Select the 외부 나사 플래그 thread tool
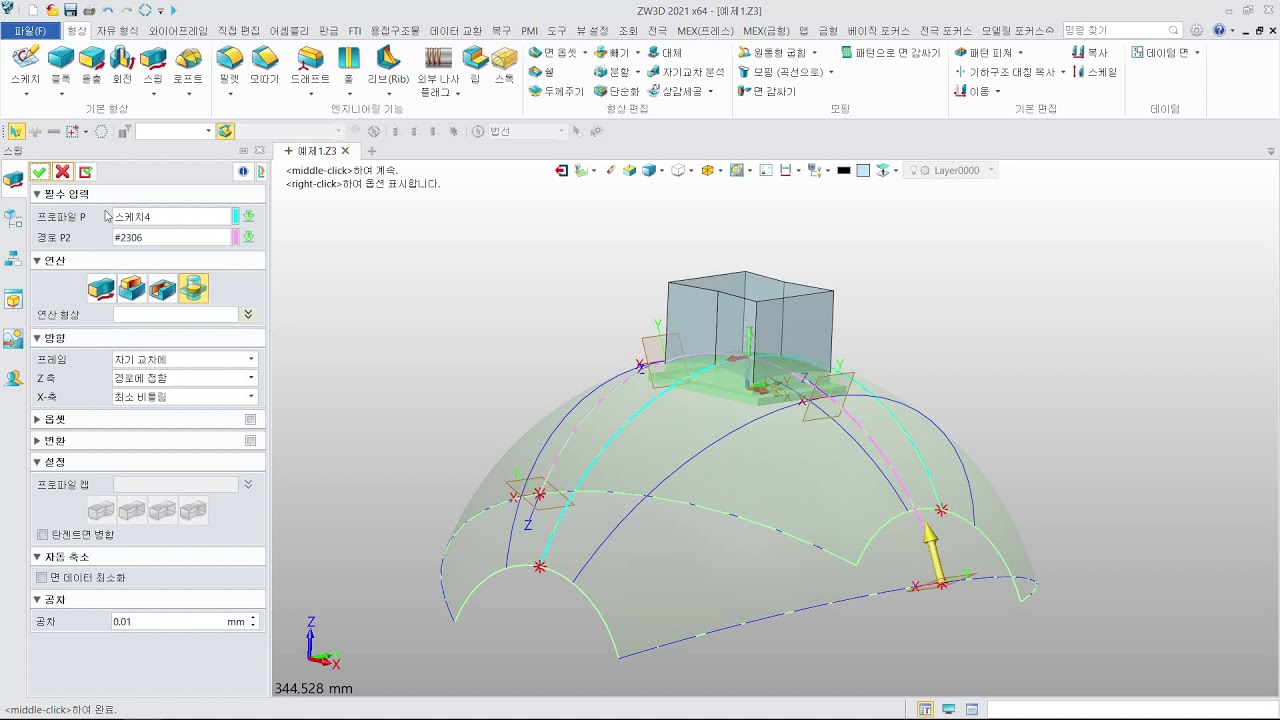 point(439,58)
